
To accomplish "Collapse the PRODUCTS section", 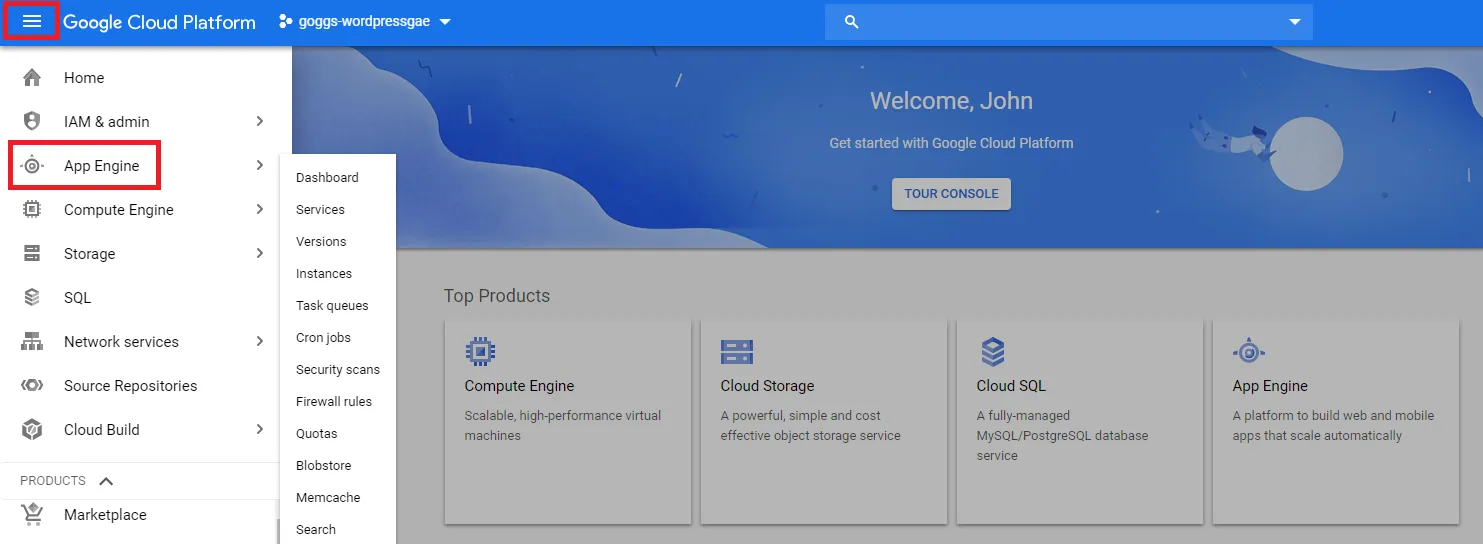I will (x=106, y=481).
